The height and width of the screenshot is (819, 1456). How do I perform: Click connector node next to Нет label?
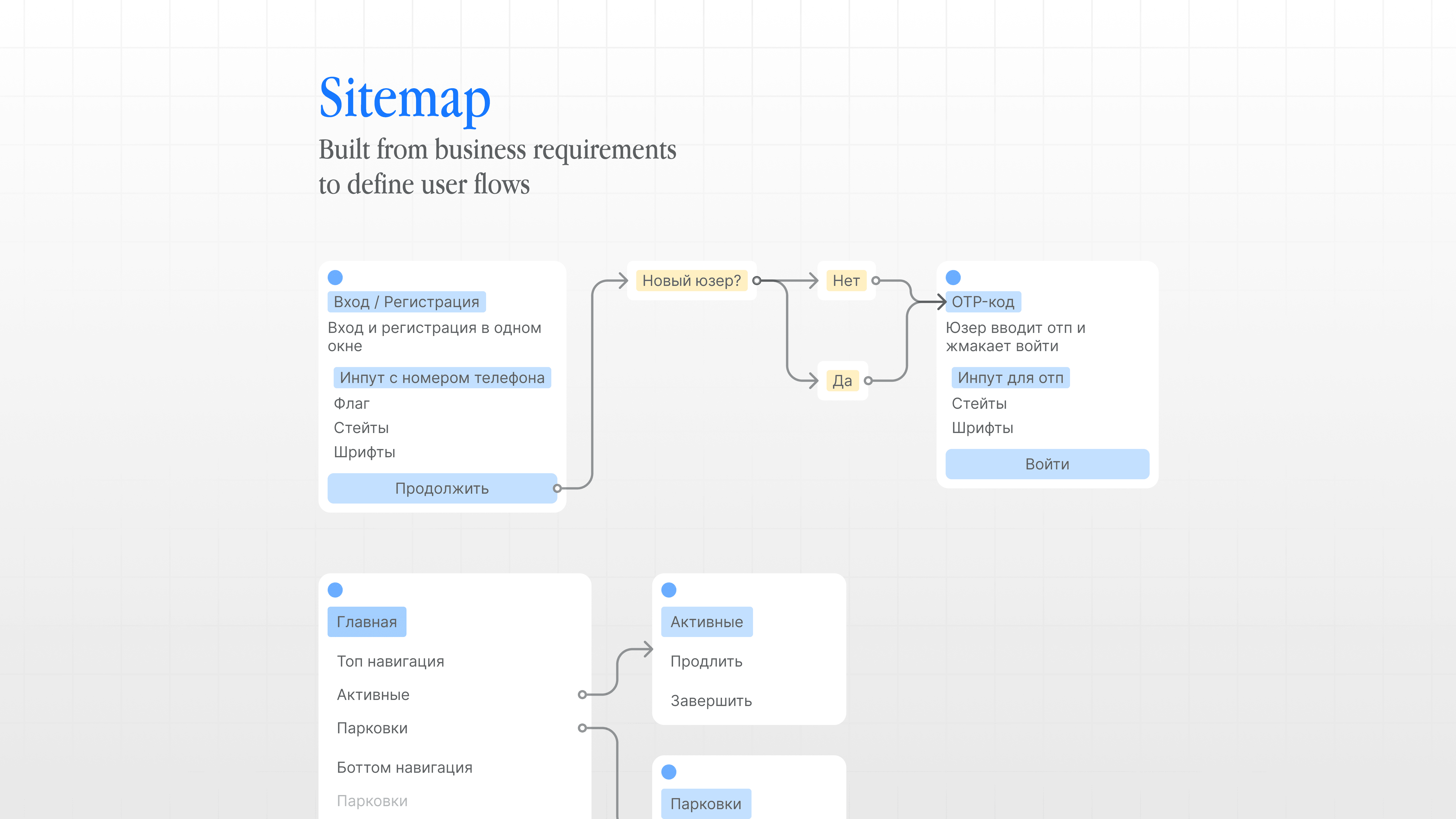876,280
